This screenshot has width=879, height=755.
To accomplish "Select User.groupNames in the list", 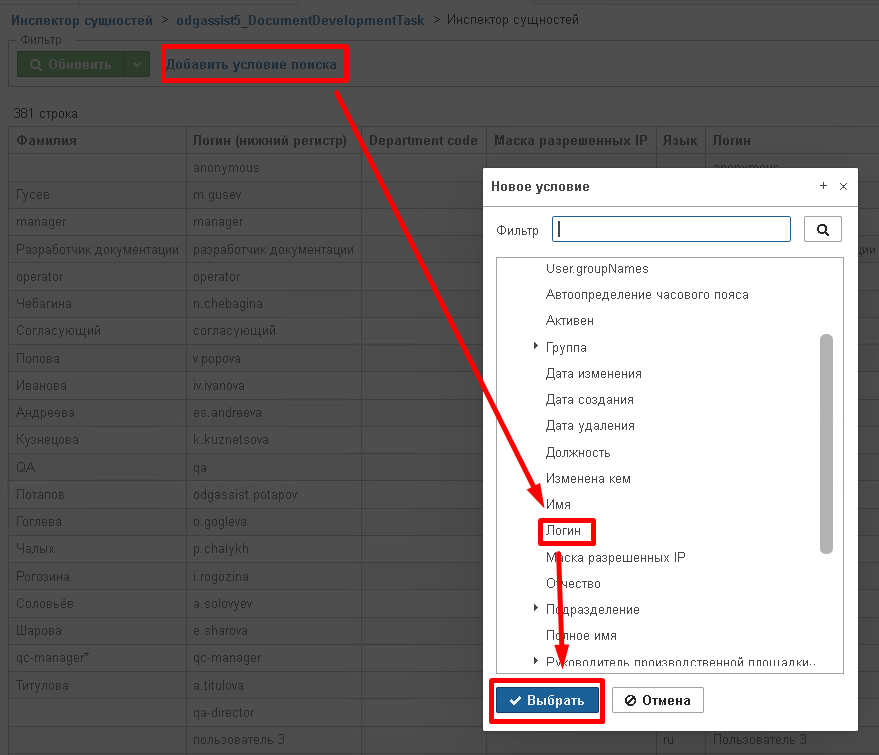I will [x=597, y=268].
